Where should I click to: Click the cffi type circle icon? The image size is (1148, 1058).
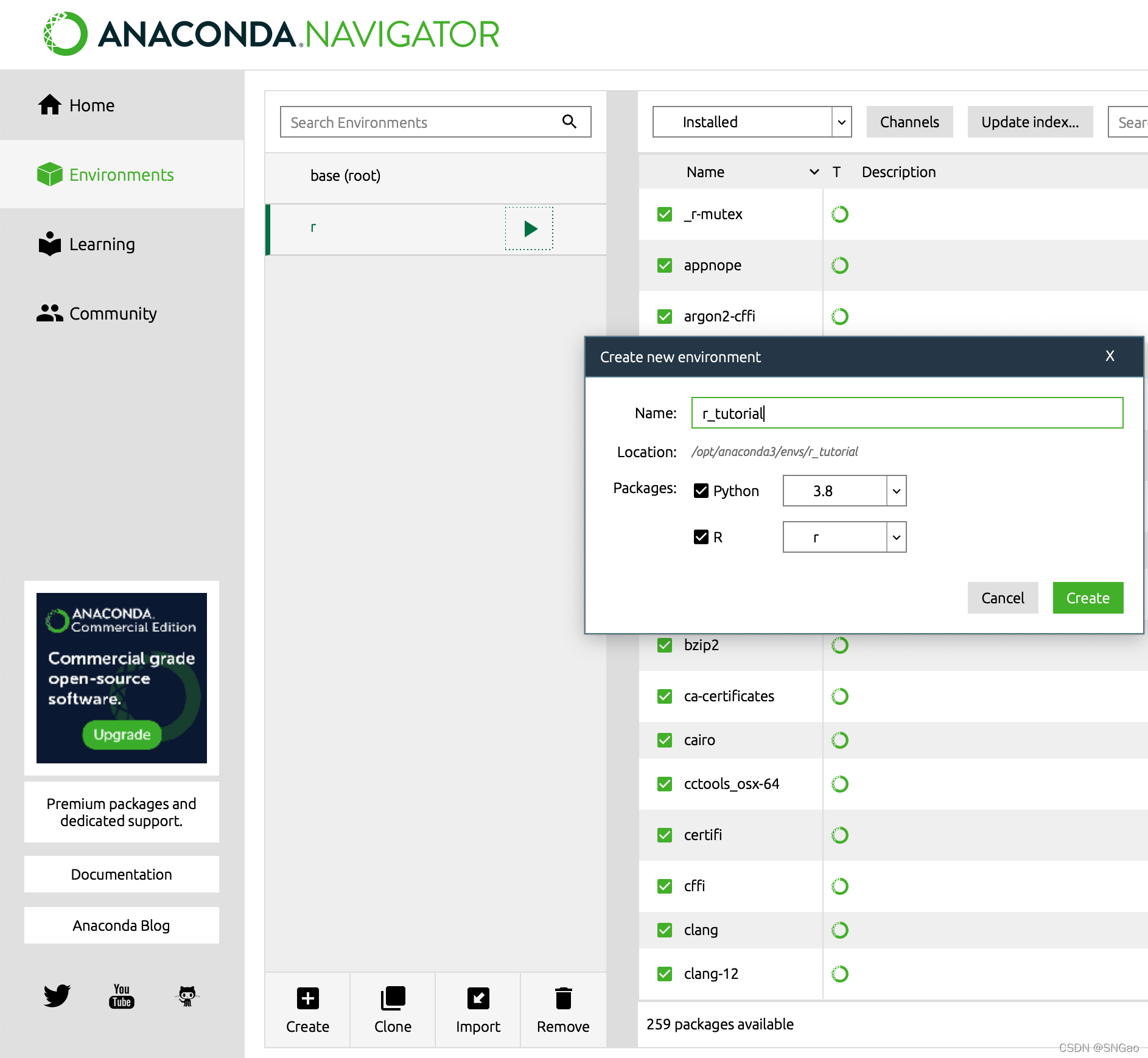click(840, 886)
